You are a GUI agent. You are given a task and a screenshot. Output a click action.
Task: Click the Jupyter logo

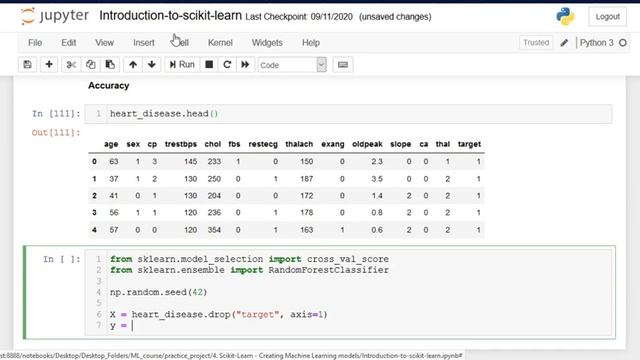pos(55,16)
